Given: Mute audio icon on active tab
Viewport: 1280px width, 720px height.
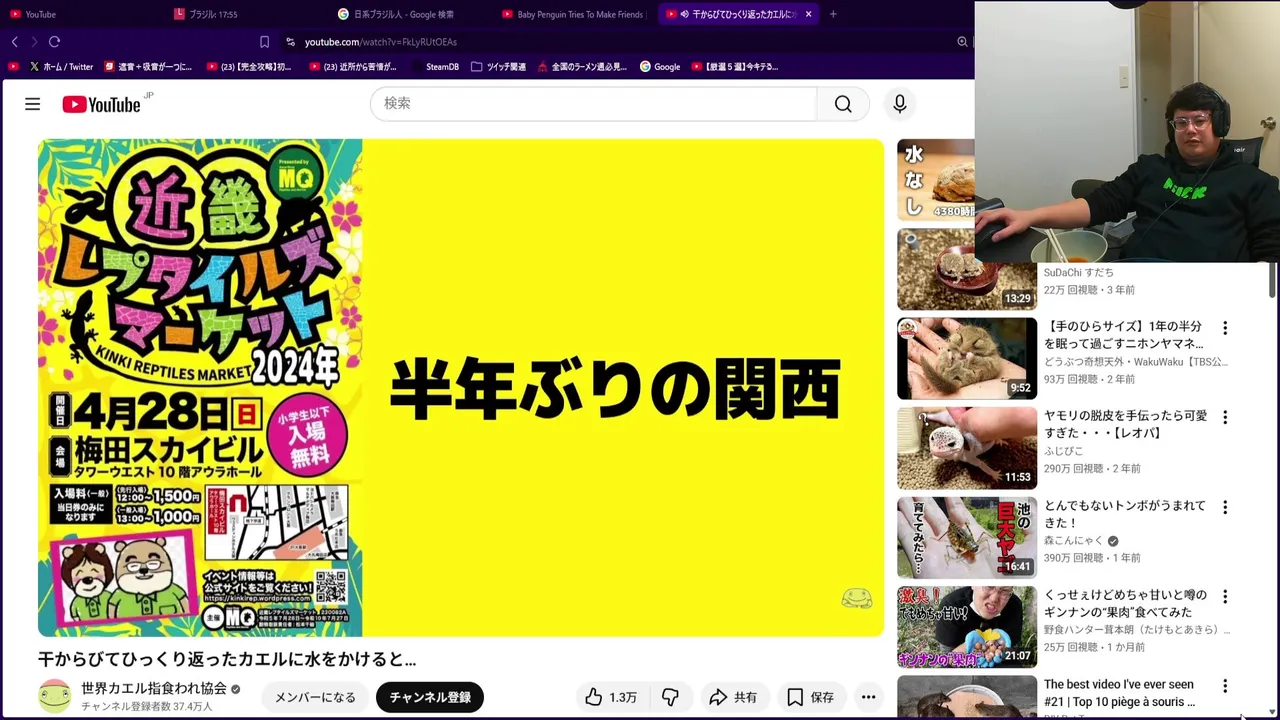Looking at the screenshot, I should click(685, 14).
